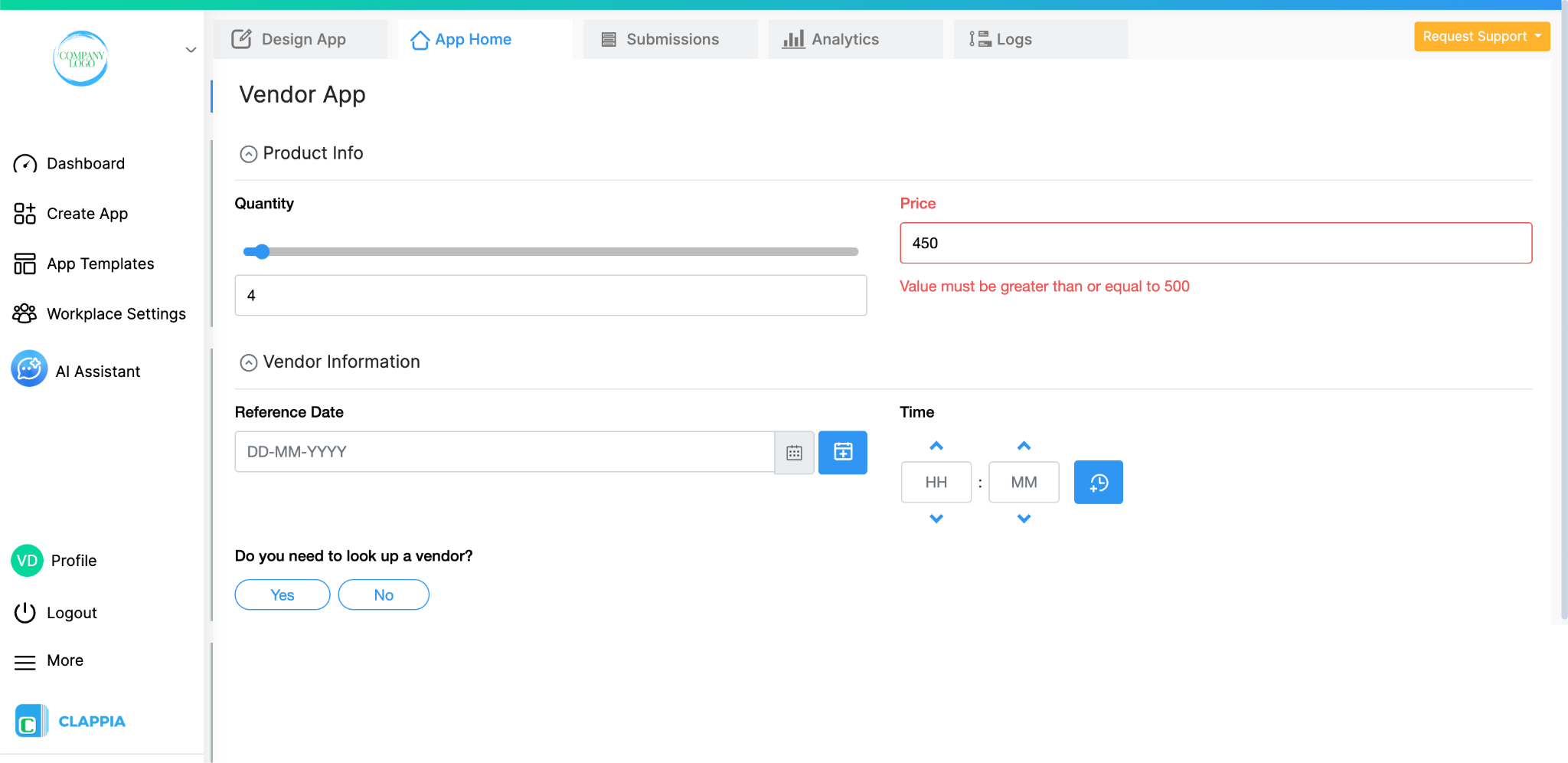
Task: Open the Request Support dropdown
Action: pos(1481,36)
